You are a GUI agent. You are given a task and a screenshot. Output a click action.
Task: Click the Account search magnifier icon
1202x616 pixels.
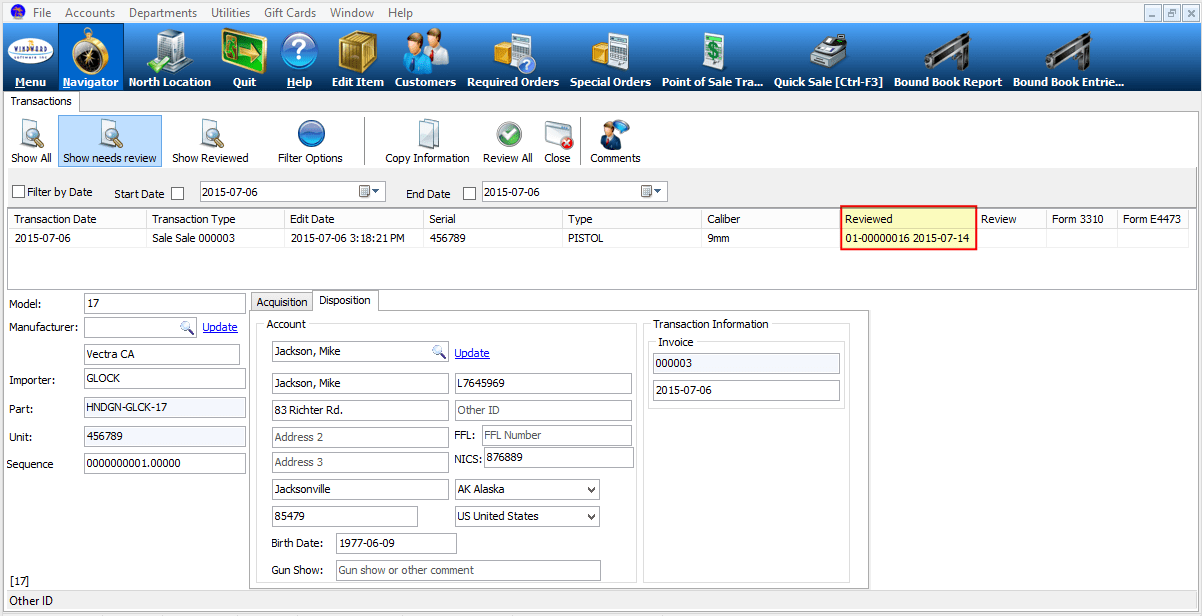[439, 352]
